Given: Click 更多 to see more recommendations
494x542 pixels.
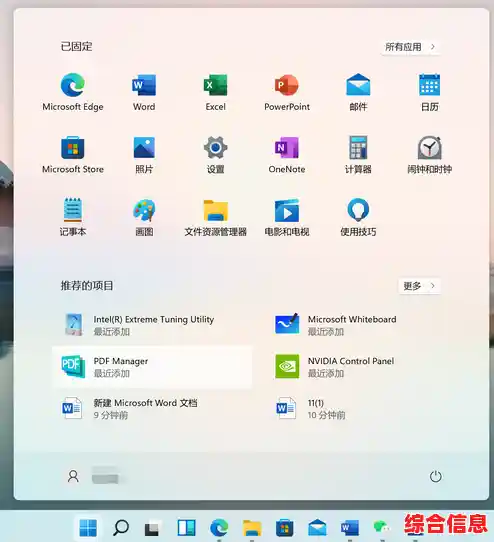Looking at the screenshot, I should [x=419, y=286].
